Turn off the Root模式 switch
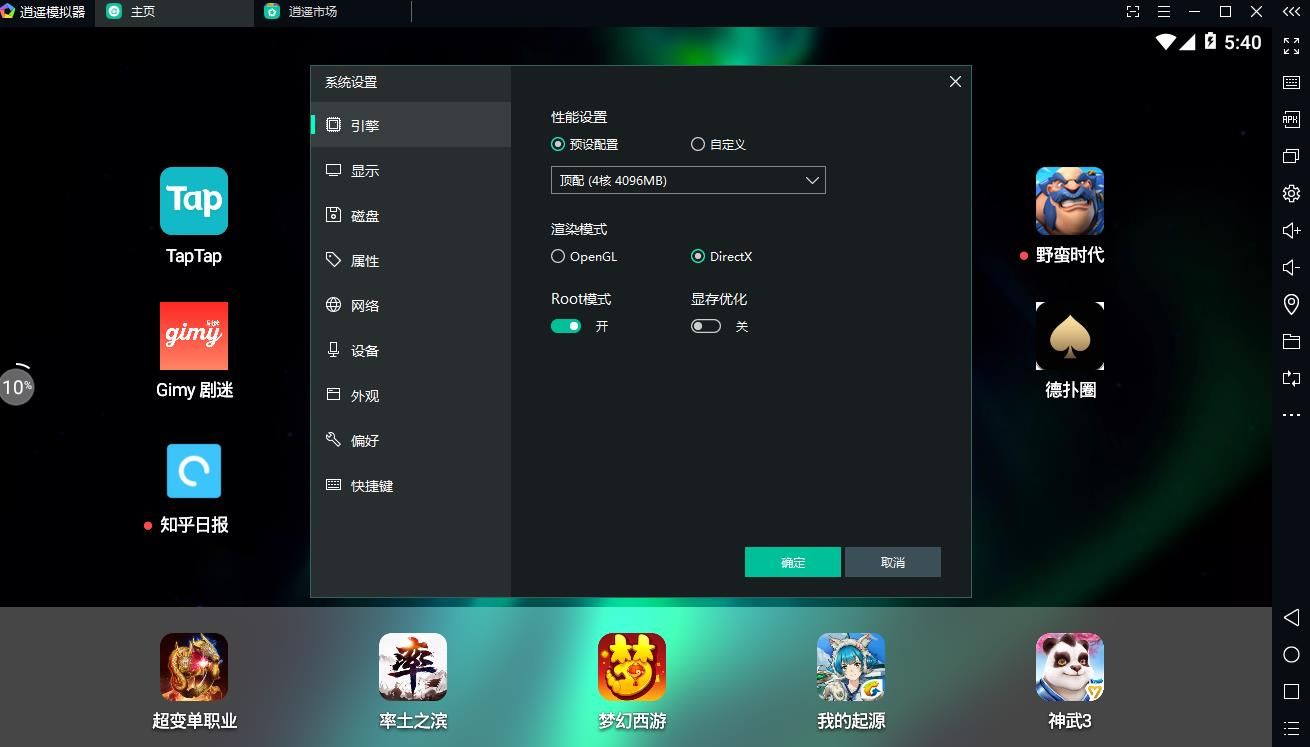The width and height of the screenshot is (1310, 747). (x=566, y=326)
